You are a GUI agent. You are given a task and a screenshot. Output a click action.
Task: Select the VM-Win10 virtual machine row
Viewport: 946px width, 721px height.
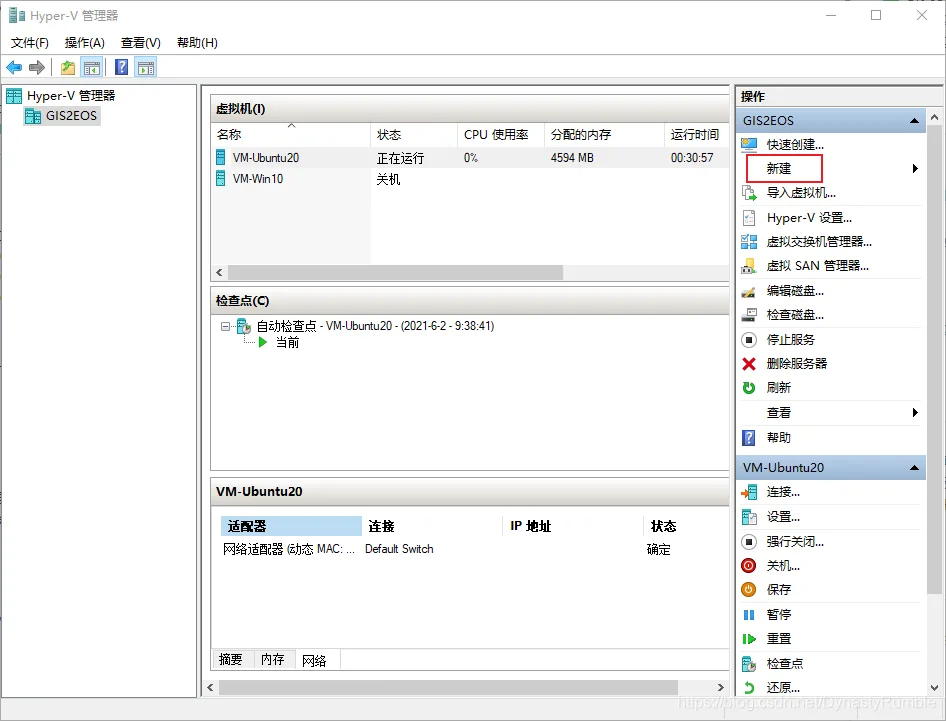[469, 179]
